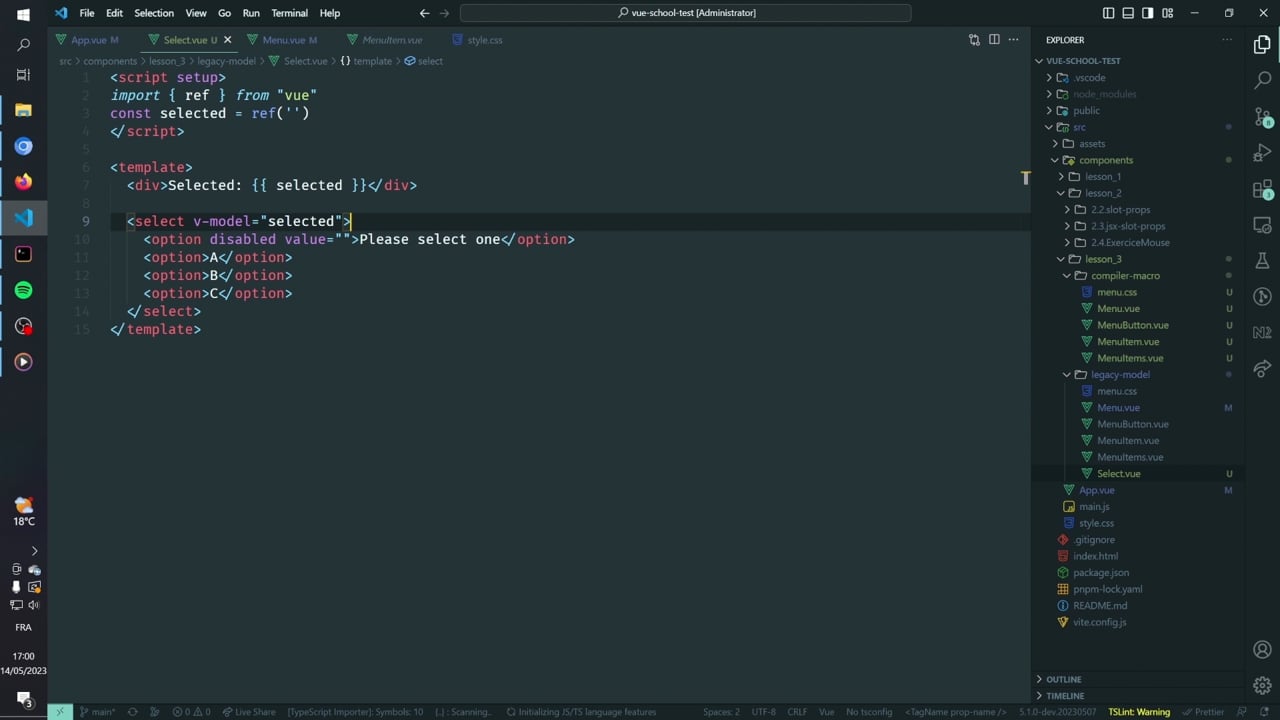This screenshot has height=720, width=1280.
Task: Open the Terminal menu
Action: [289, 13]
